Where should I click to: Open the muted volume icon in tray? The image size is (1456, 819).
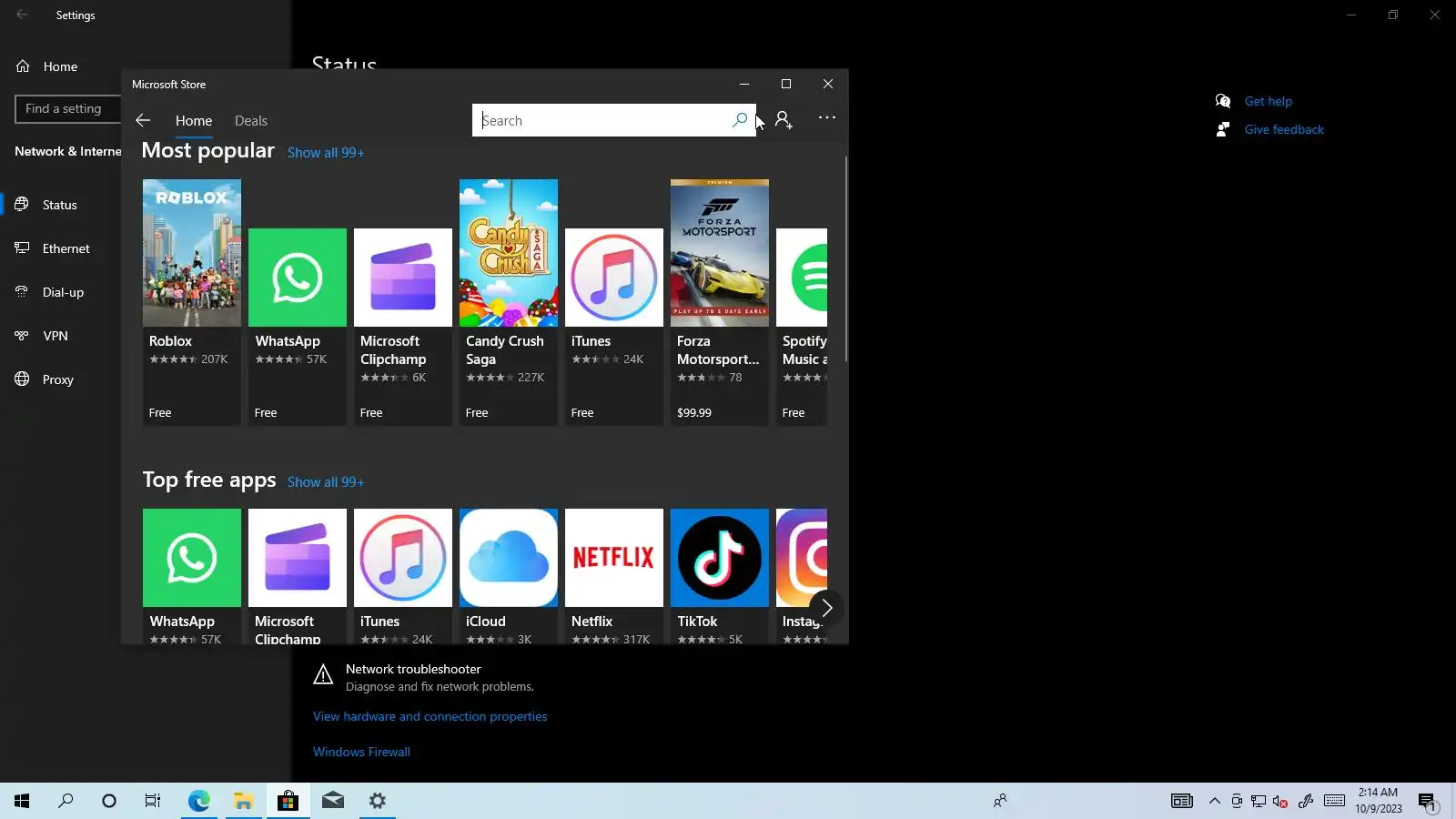click(x=1280, y=802)
